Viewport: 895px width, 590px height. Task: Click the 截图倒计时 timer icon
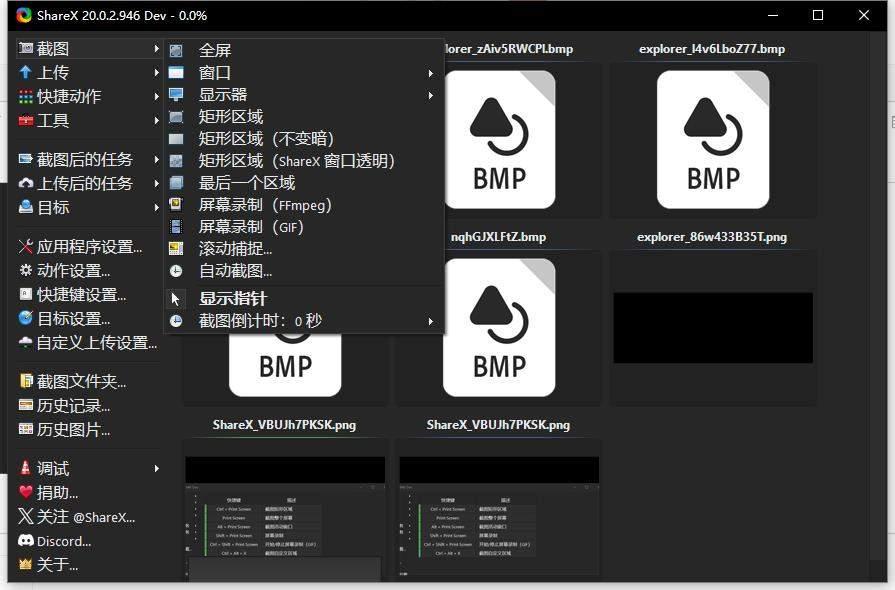(176, 321)
